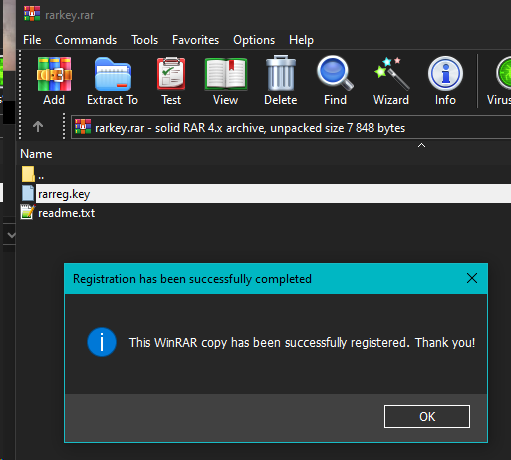Confirm registration dialog with OK

point(427,416)
